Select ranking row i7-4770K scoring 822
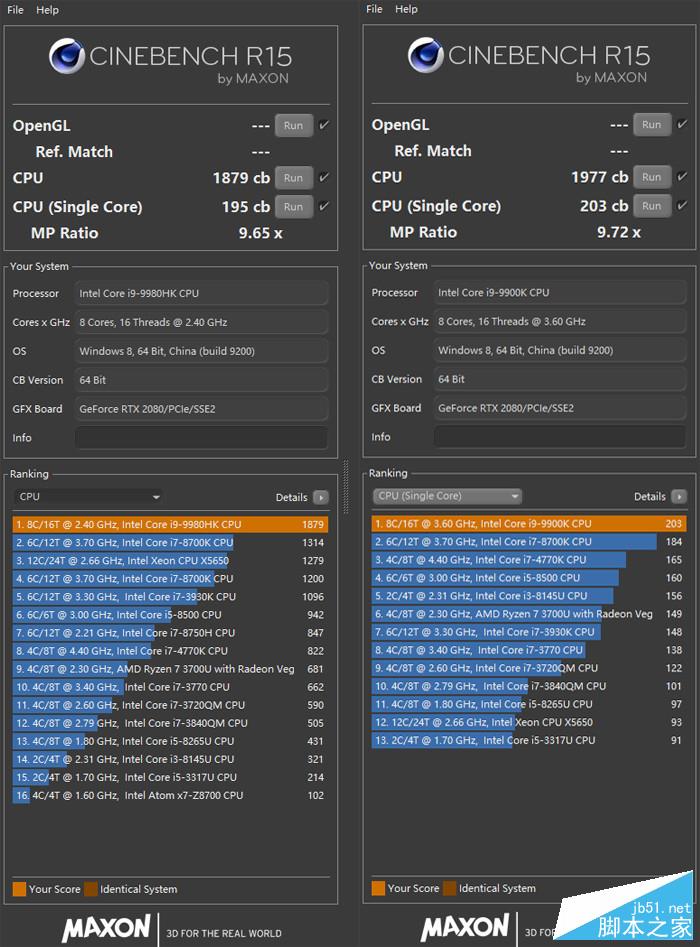The width and height of the screenshot is (700, 947). pos(170,651)
